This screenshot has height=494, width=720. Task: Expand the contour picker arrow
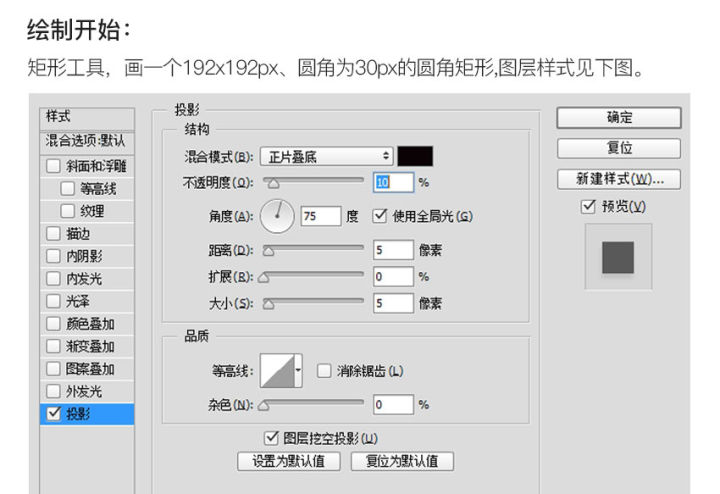(x=298, y=370)
